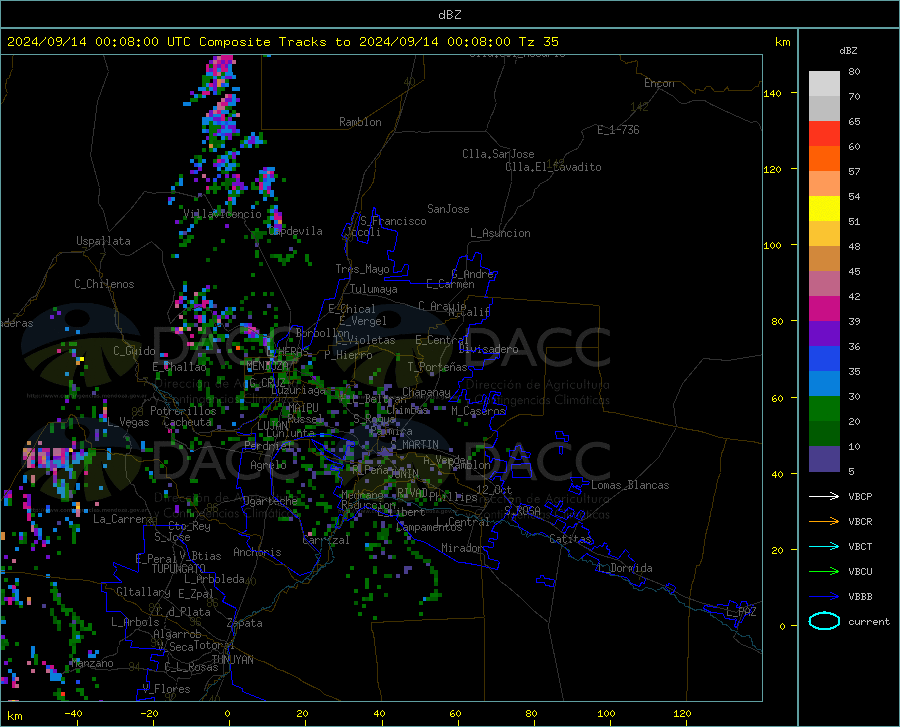
Task: Click the 'Potrerillos' map label
Action: [x=183, y=411]
